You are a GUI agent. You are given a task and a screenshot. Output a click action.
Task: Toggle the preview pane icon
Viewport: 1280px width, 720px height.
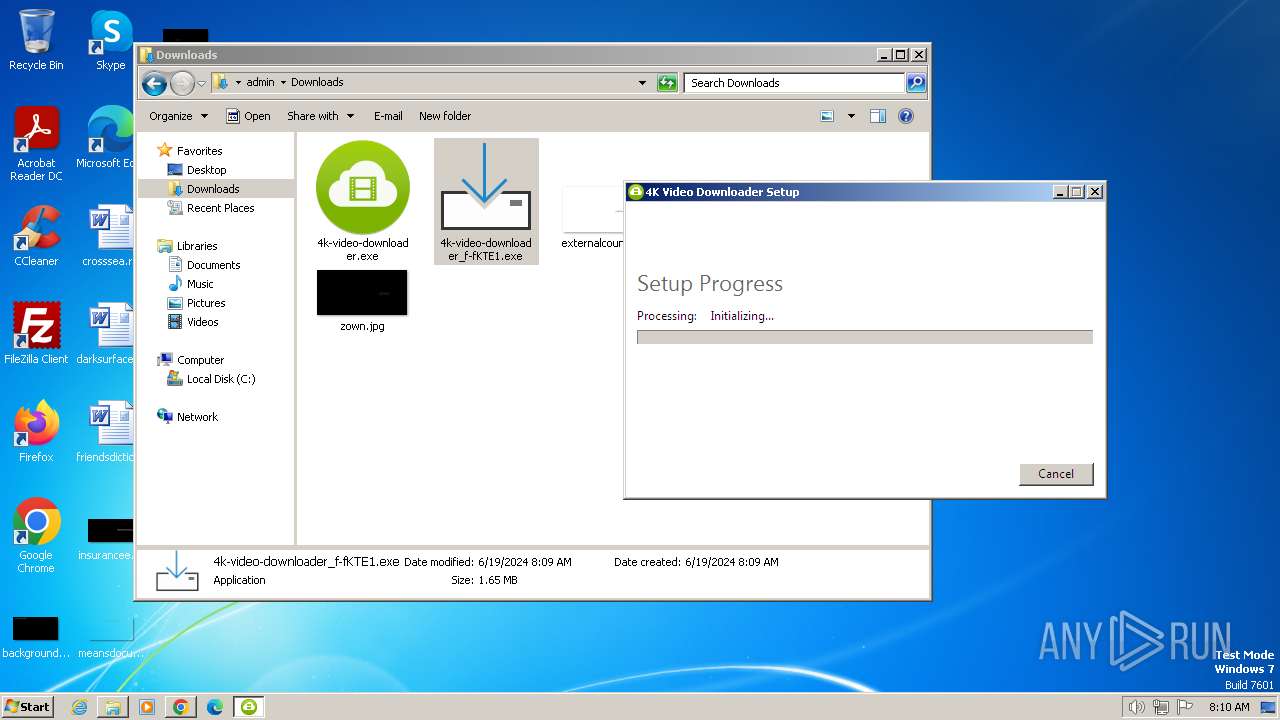coord(878,116)
